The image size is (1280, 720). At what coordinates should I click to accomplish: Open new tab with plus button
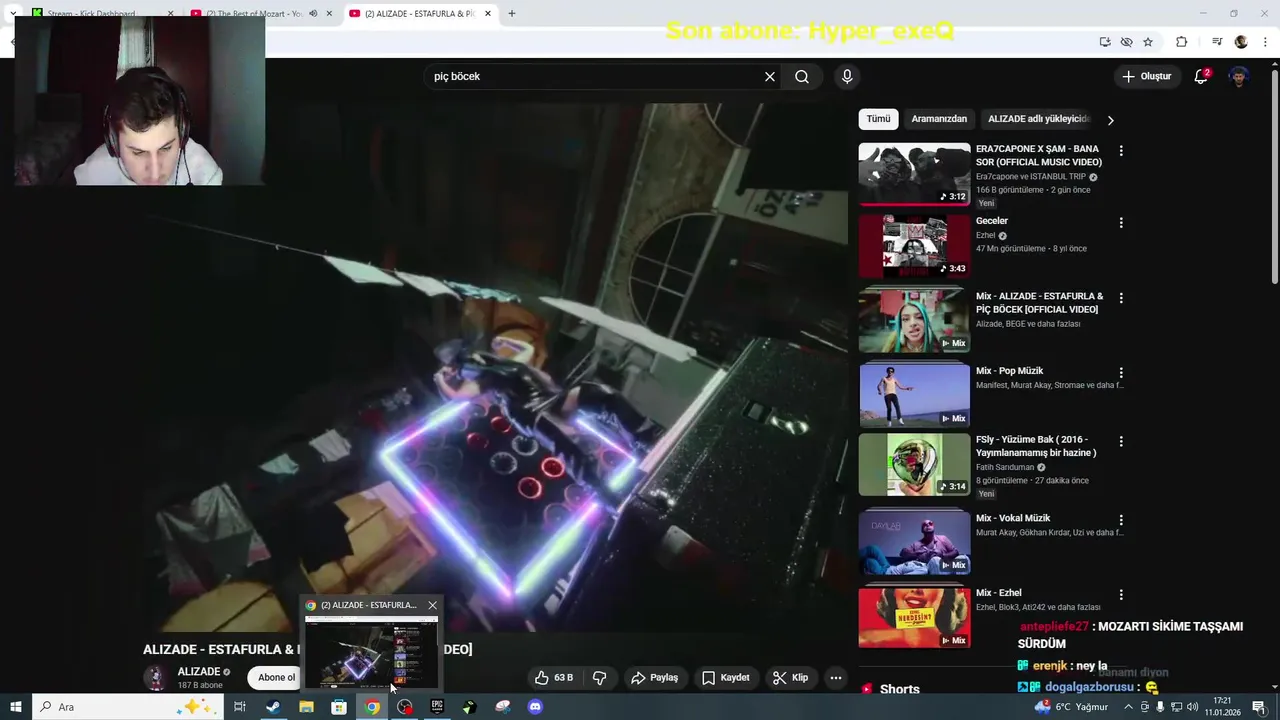pyautogui.click(x=512, y=14)
